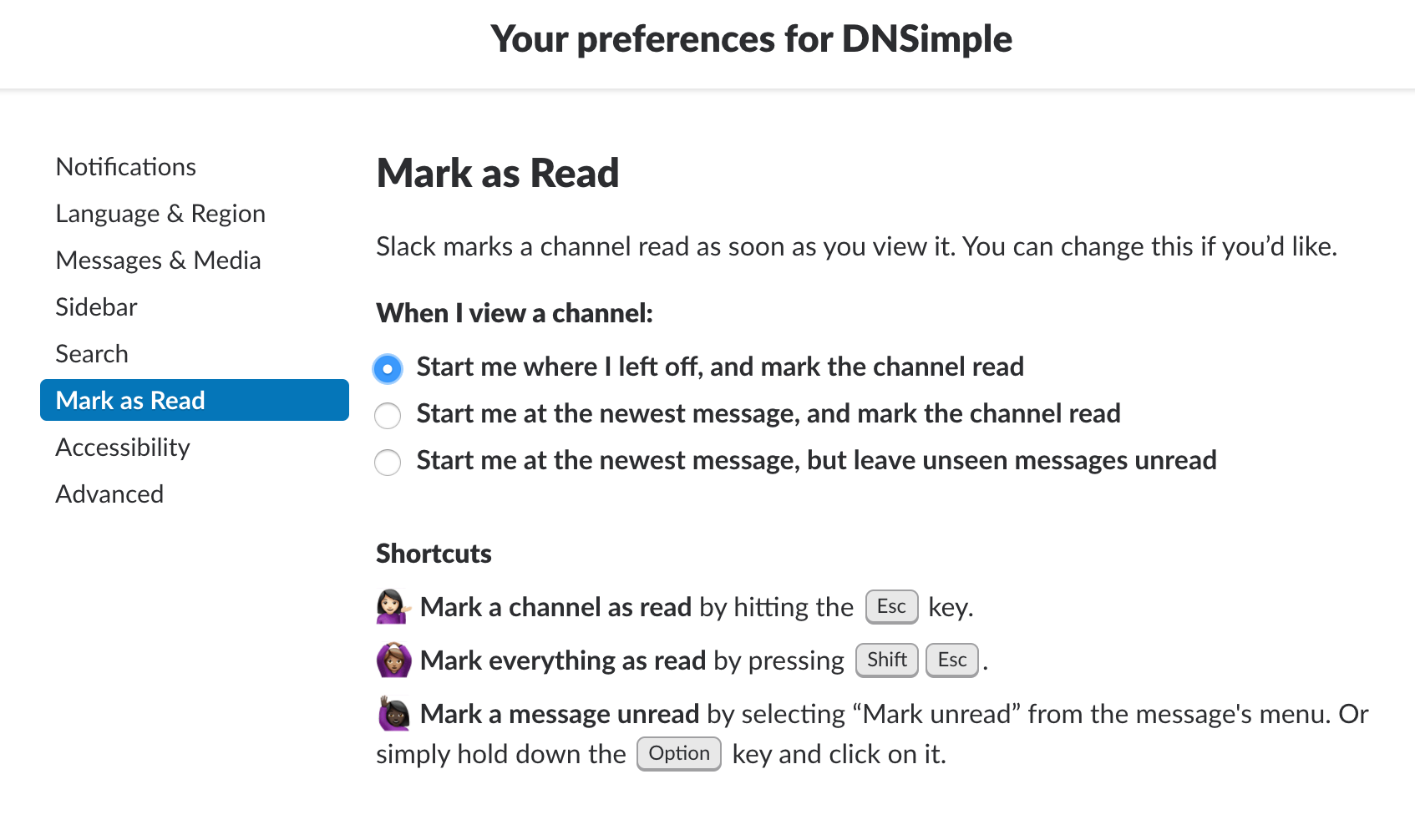Screen dimensions: 1415x840
Task: Open Language & Region preferences
Action: click(x=160, y=214)
